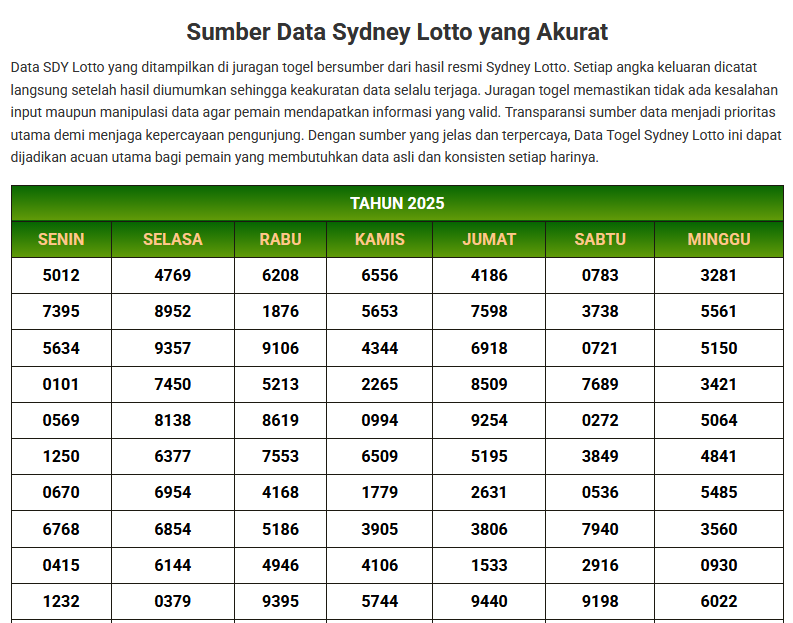Image resolution: width=793 pixels, height=623 pixels.
Task: Click the cell with 4769
Action: 173,276
